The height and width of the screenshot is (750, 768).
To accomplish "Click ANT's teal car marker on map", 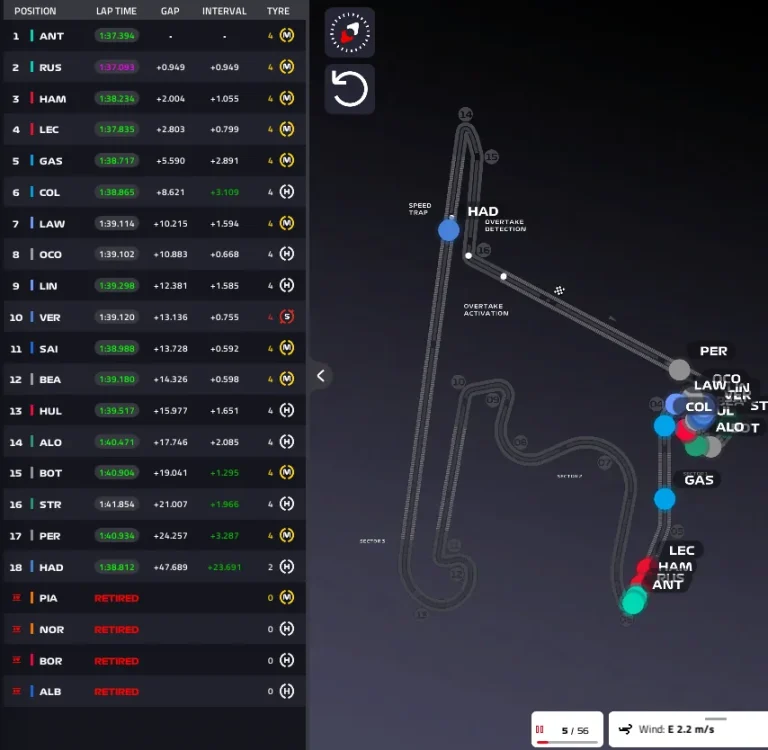I will [633, 603].
